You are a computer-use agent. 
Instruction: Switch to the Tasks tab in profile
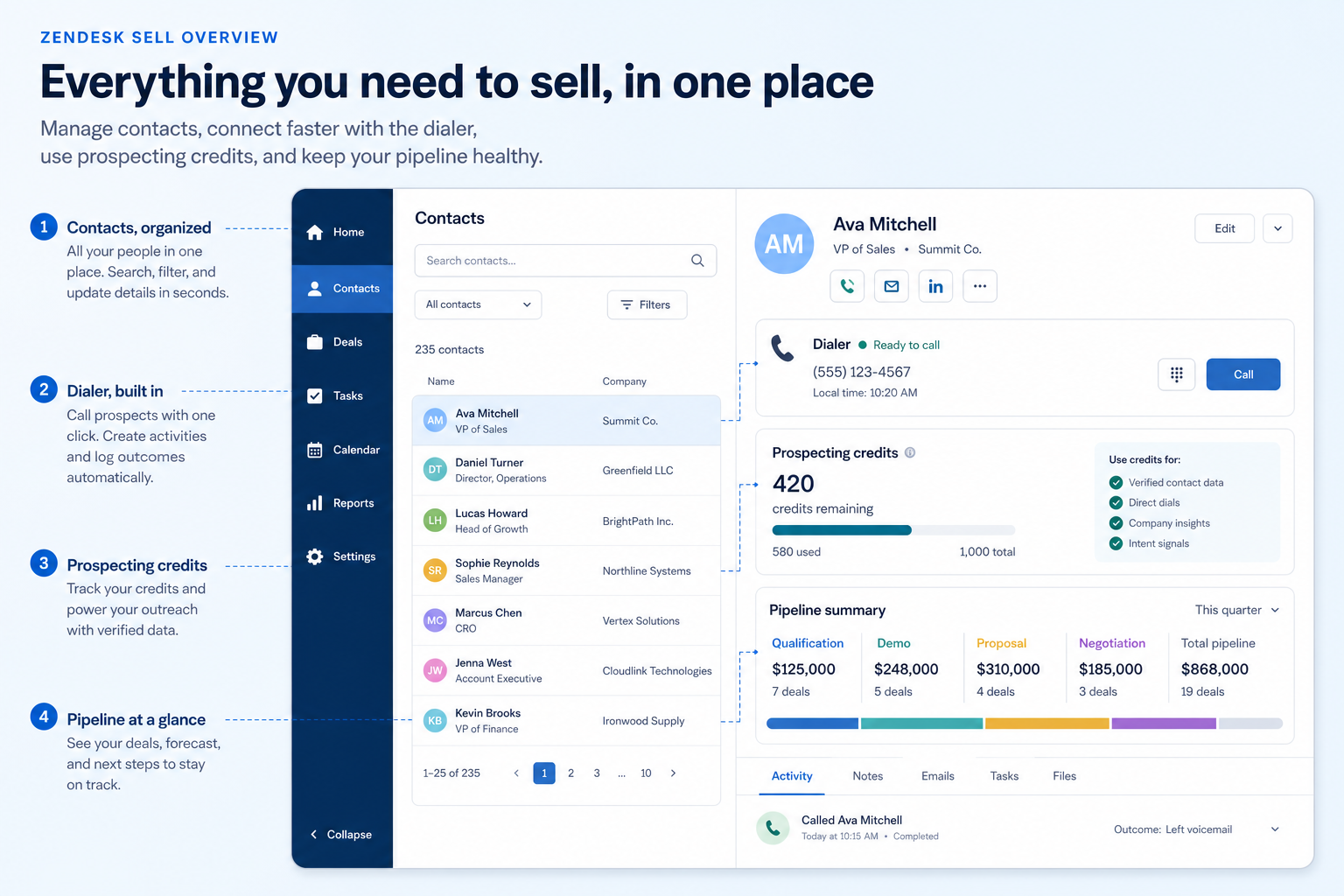1004,776
